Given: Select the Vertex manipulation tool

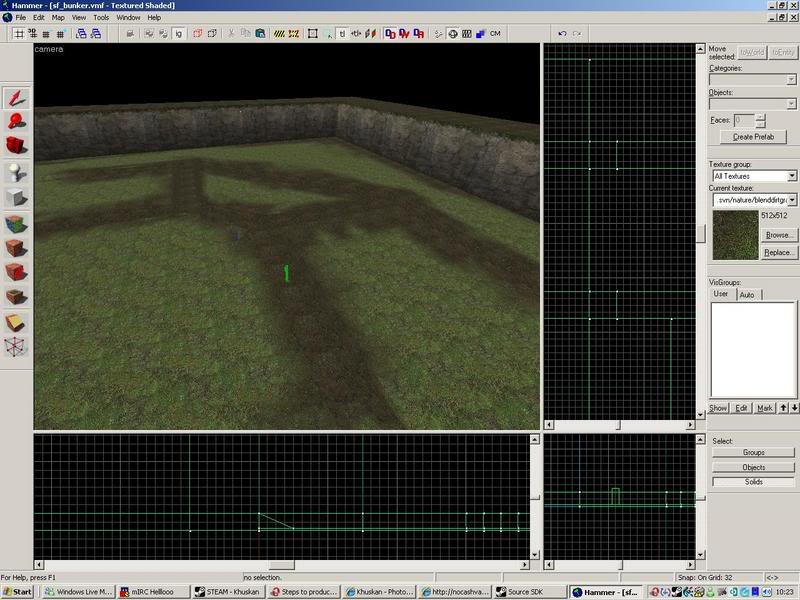Looking at the screenshot, I should [x=17, y=347].
